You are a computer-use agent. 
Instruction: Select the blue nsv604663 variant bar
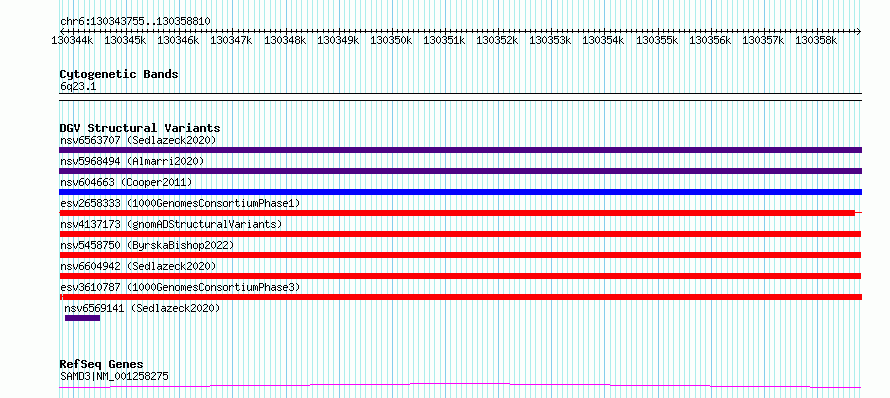[460, 192]
